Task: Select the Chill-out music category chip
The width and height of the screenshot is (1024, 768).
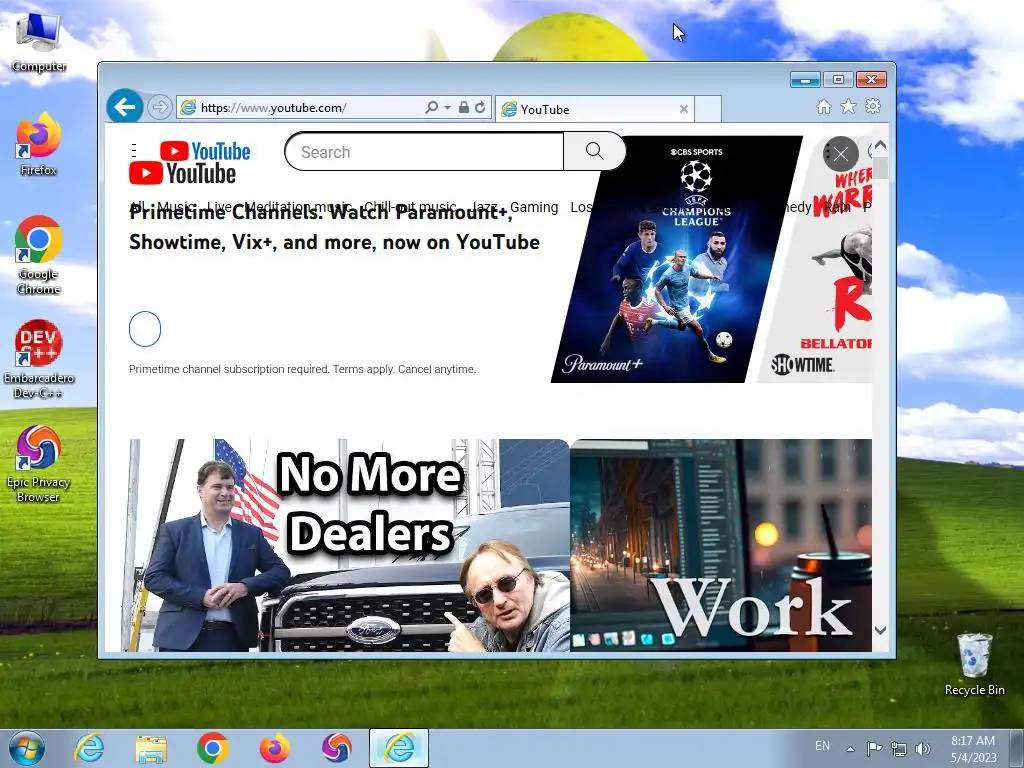Action: click(410, 207)
